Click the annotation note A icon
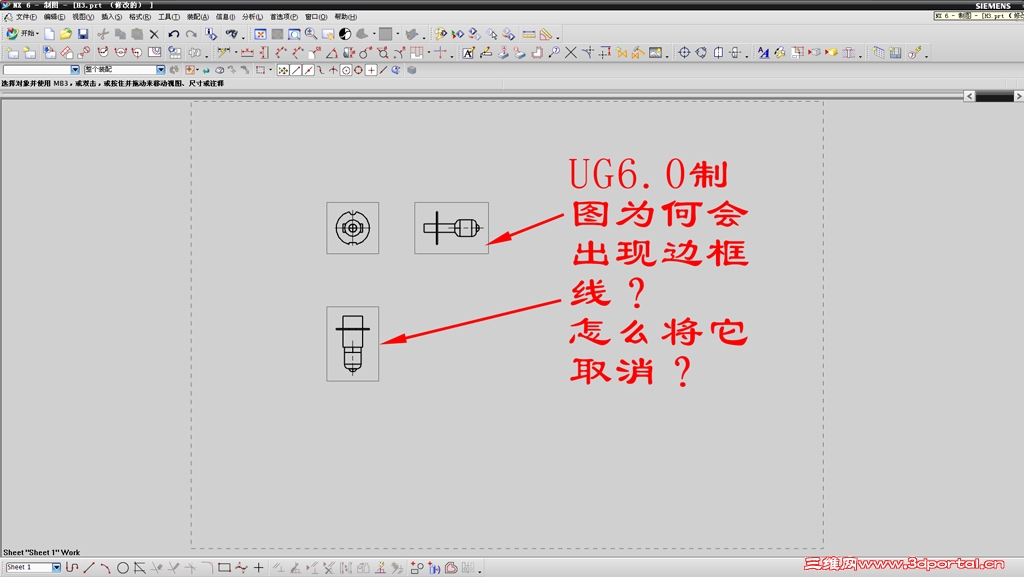This screenshot has width=1024, height=577. point(468,53)
